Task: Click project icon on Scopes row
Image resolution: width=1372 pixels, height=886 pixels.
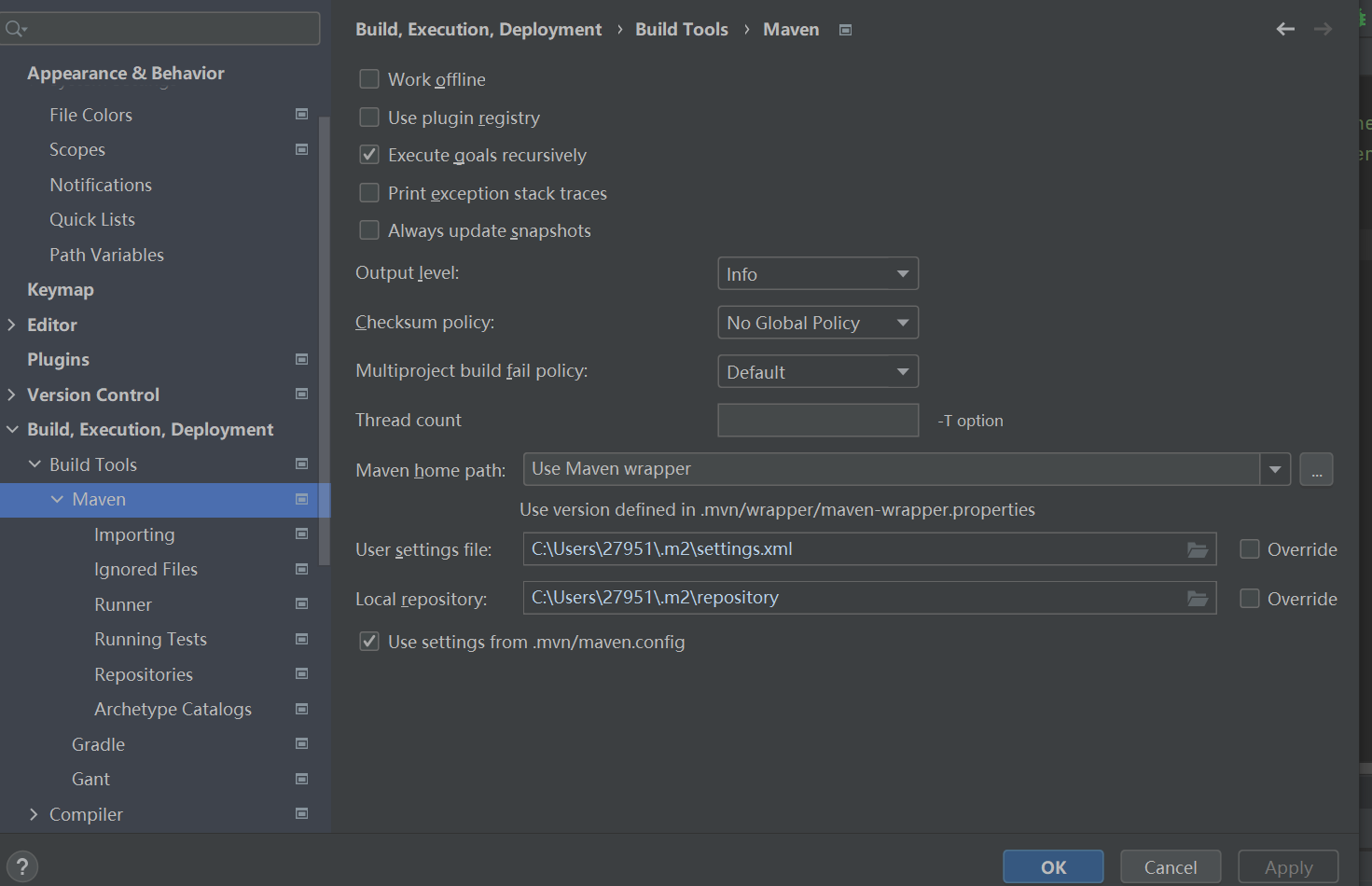Action: coord(301,149)
